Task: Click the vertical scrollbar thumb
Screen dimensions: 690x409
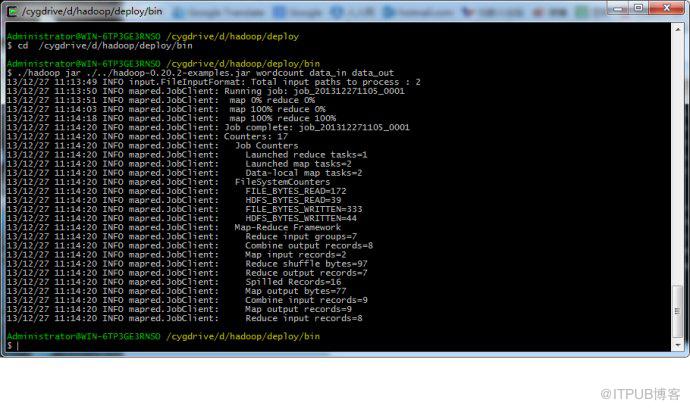Action: tap(678, 311)
